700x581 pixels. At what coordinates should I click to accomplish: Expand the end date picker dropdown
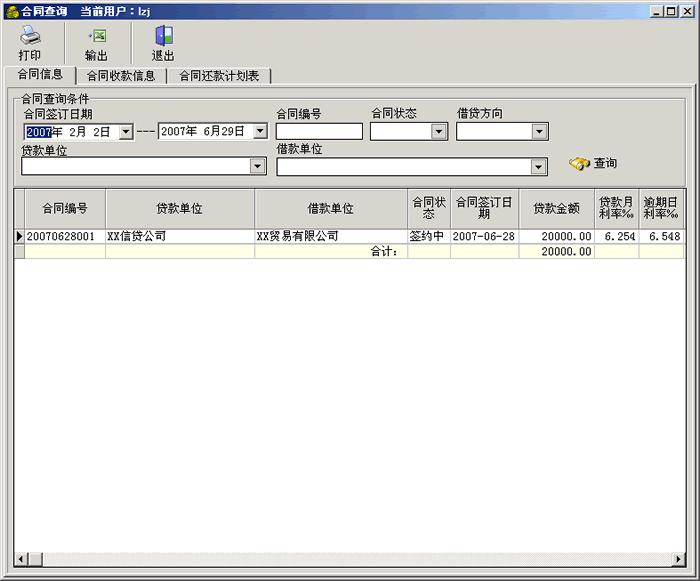260,131
